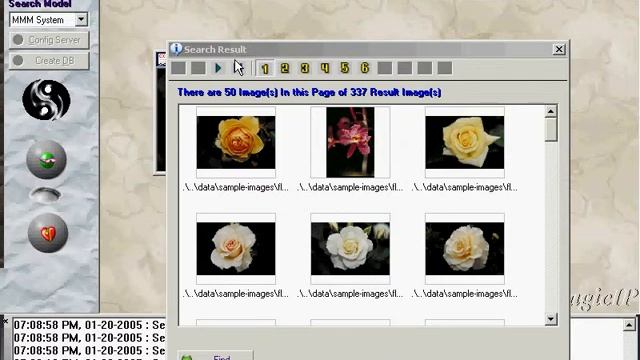Click the results list scroll up arrow

551,111
